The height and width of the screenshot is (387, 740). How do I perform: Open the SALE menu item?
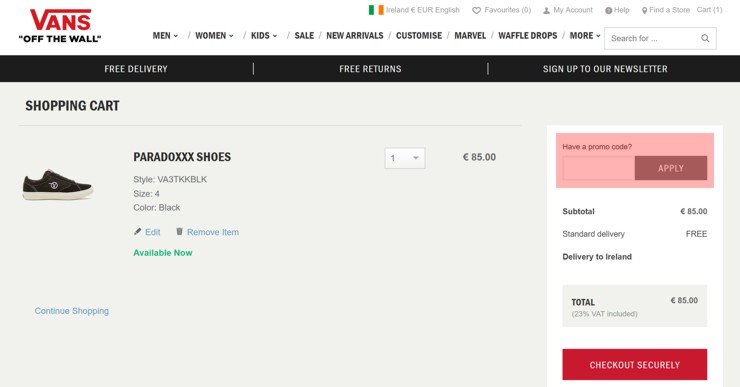(304, 36)
